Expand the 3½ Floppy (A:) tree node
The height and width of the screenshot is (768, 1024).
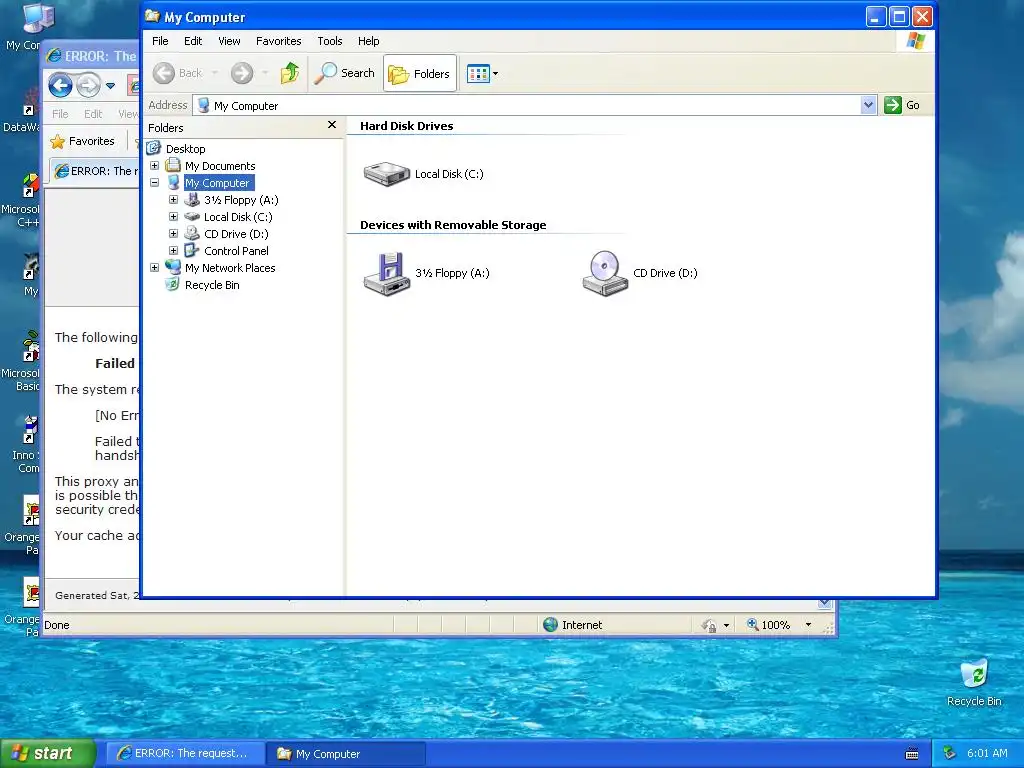(x=174, y=200)
